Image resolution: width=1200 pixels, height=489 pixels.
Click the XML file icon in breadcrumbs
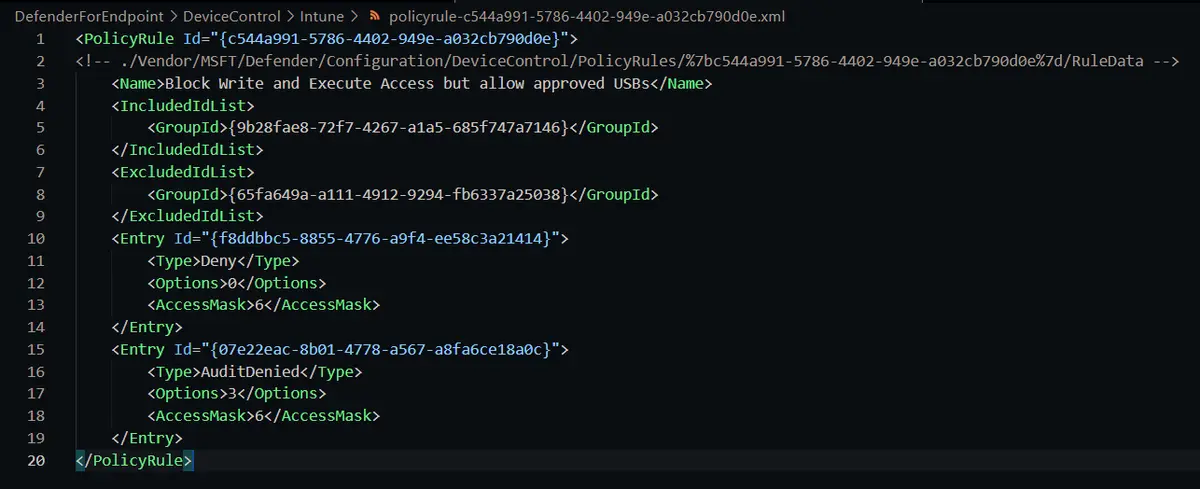(373, 16)
